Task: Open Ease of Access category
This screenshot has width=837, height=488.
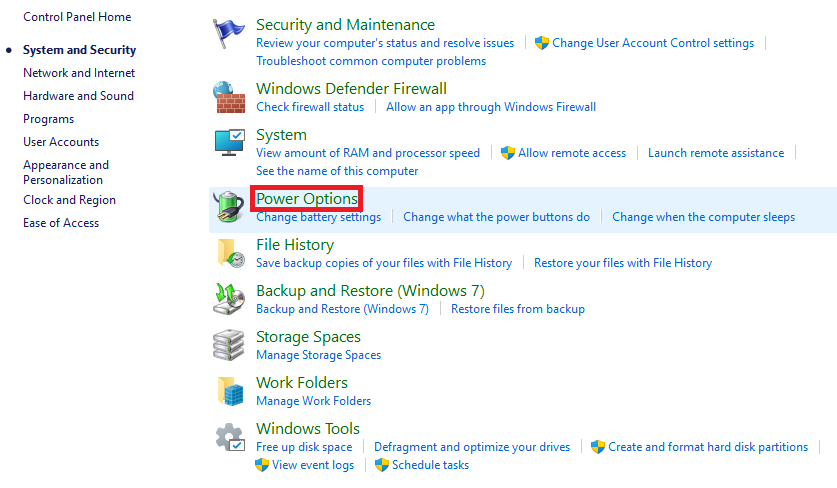Action: pyautogui.click(x=61, y=223)
